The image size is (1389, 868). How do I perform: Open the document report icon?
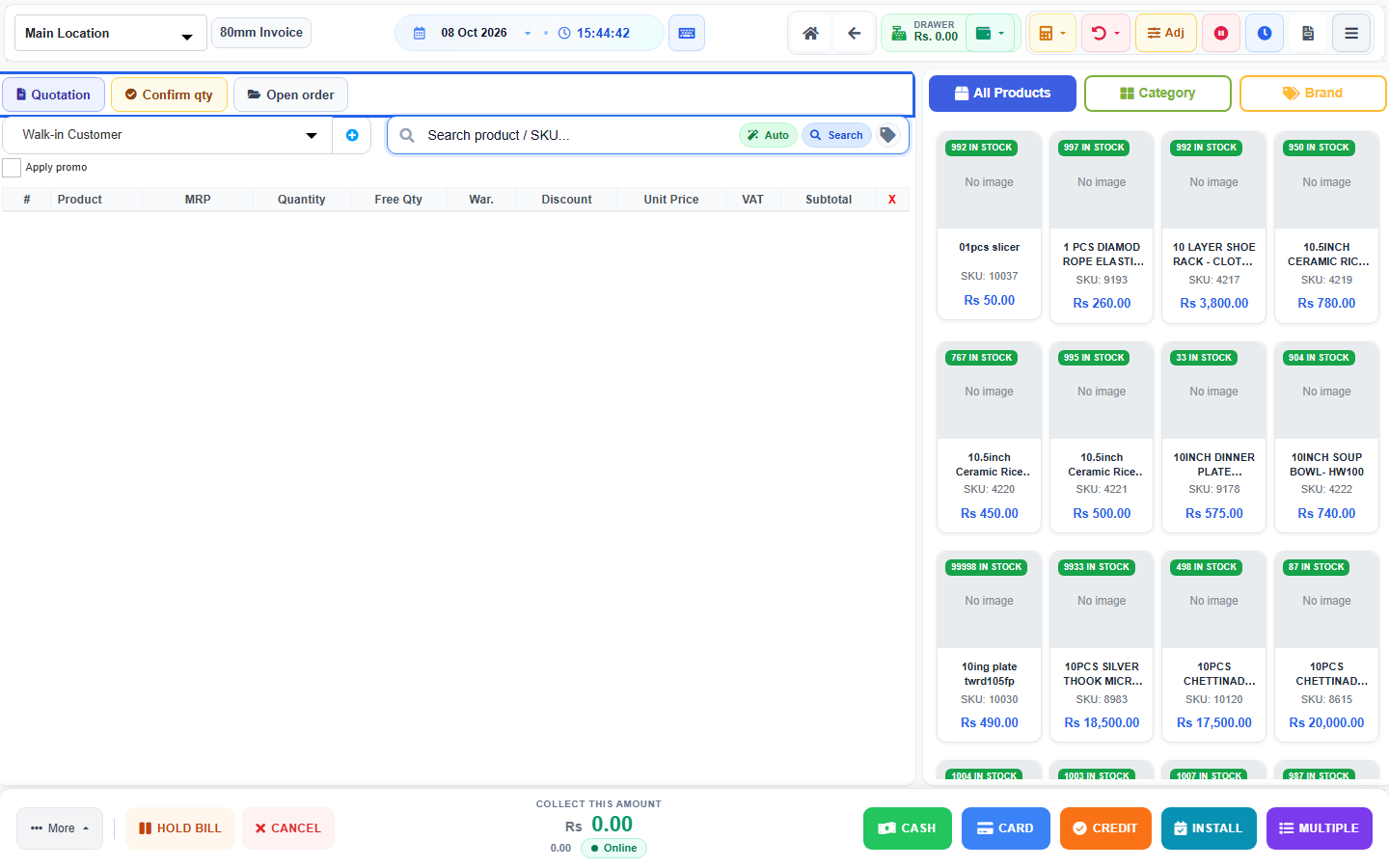1308,33
